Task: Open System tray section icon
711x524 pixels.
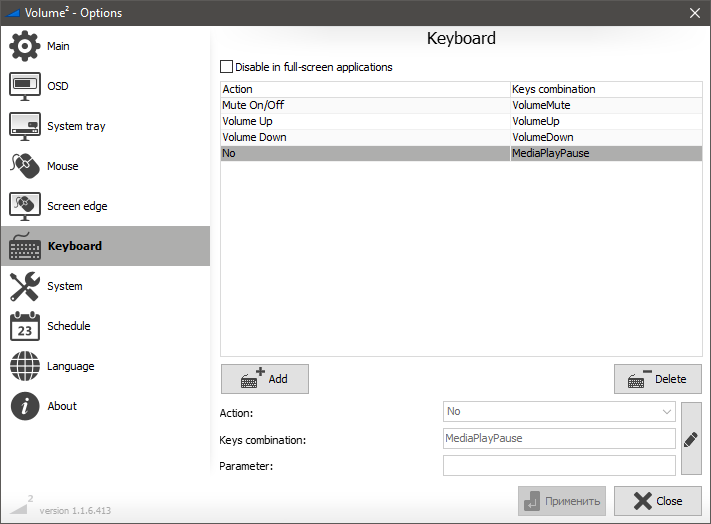Action: click(25, 127)
